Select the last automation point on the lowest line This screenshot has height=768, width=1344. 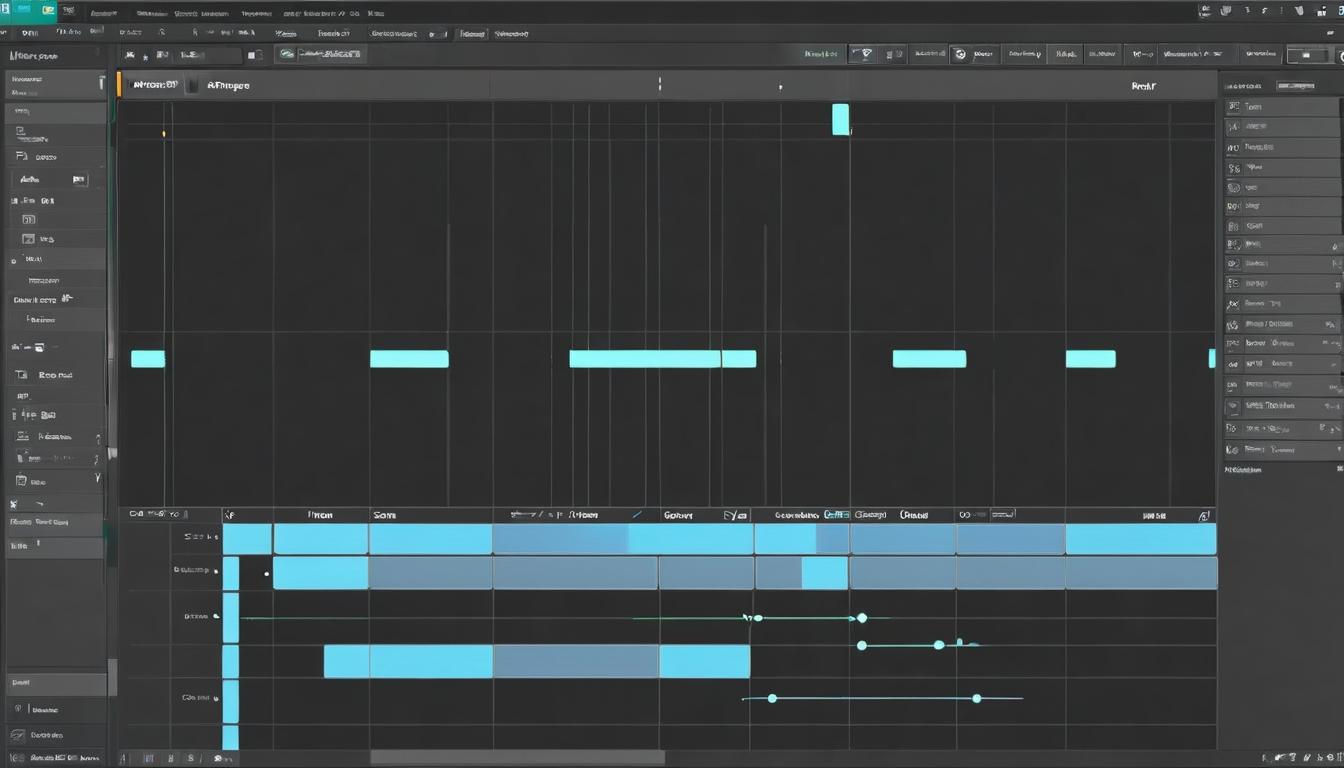tap(977, 698)
